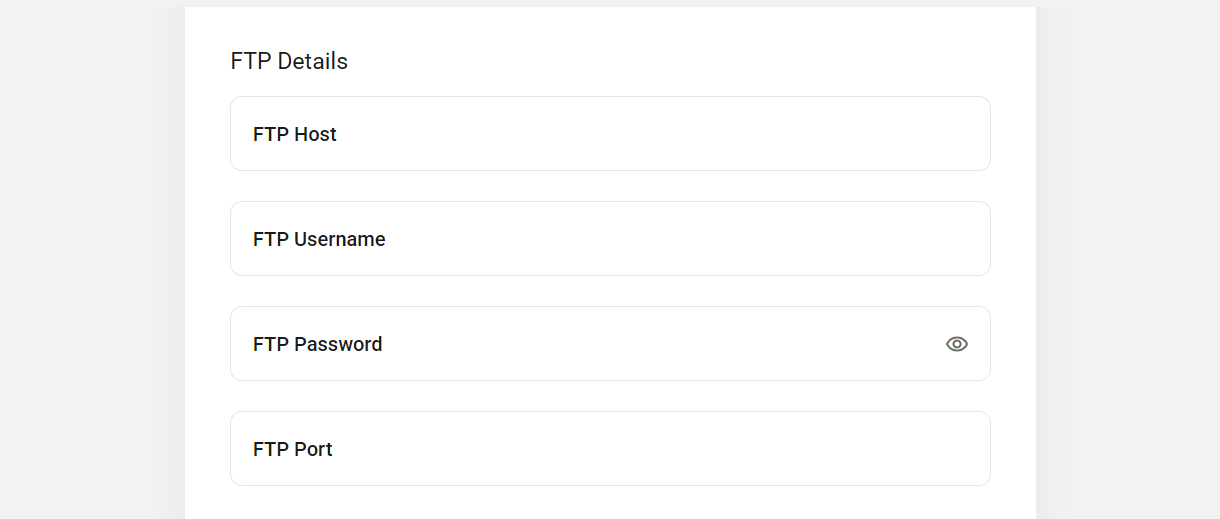Click the 'FTP Port' placeholder label
This screenshot has height=519, width=1220.
pos(293,449)
